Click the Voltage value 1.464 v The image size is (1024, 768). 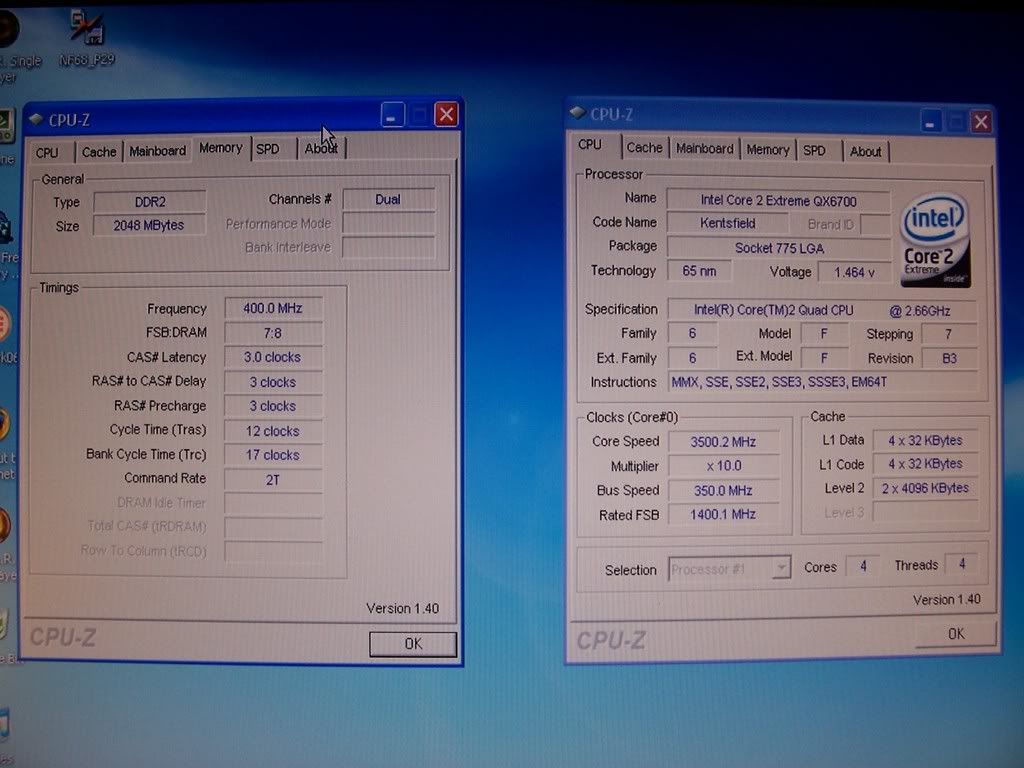tap(854, 272)
